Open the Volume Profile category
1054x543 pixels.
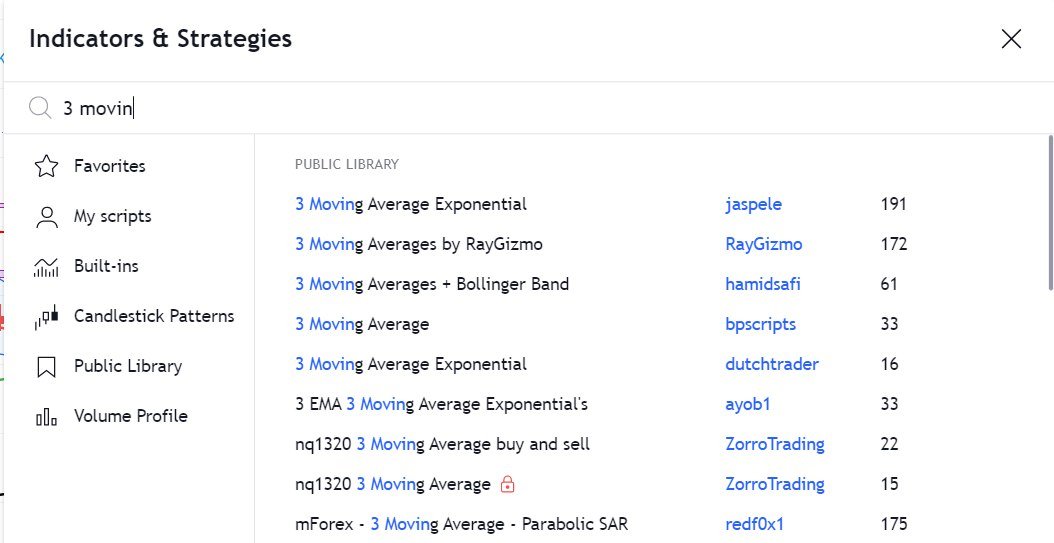pyautogui.click(x=129, y=417)
